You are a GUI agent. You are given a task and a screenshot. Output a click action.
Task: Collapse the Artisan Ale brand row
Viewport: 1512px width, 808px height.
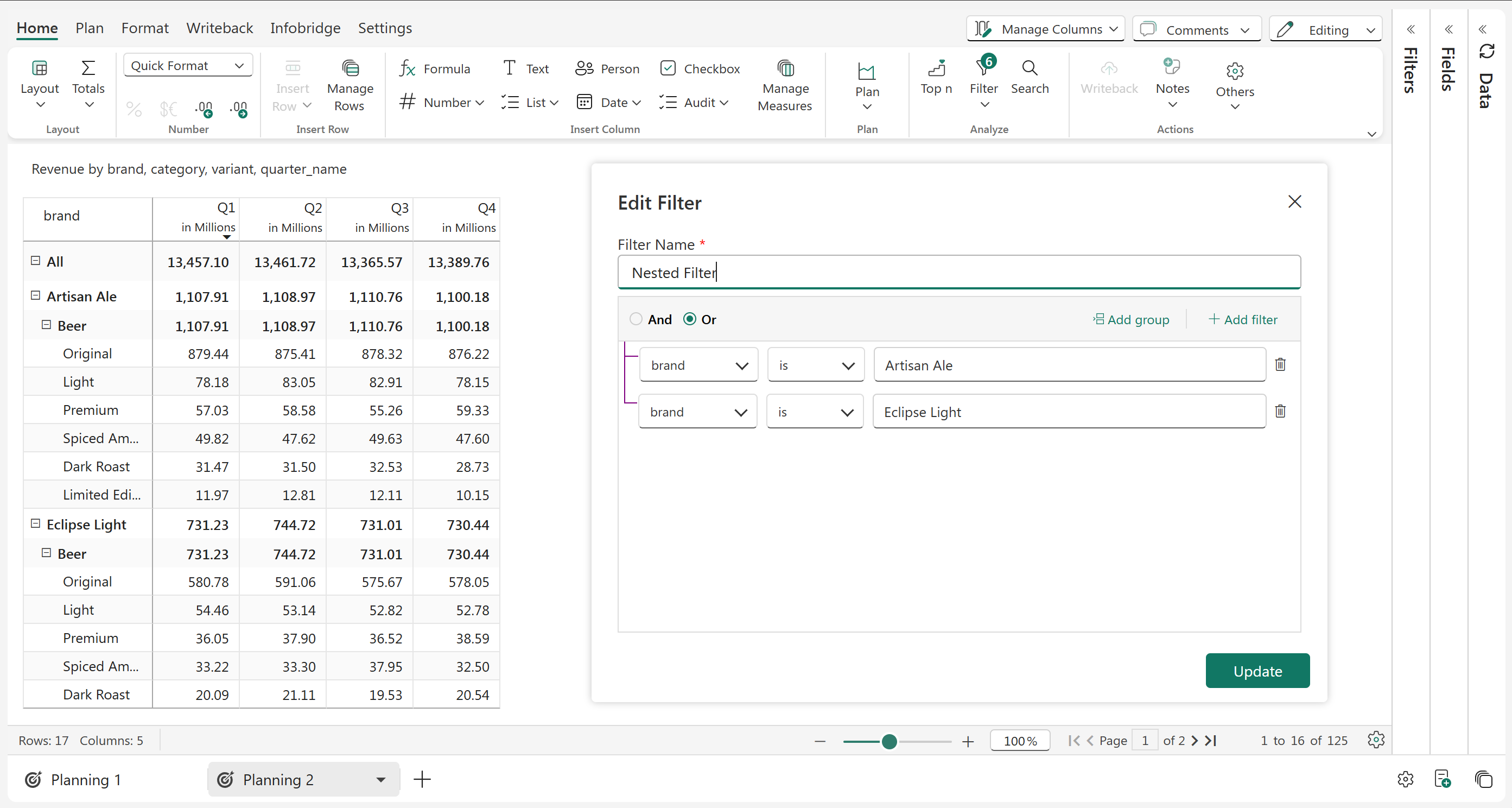(35, 295)
